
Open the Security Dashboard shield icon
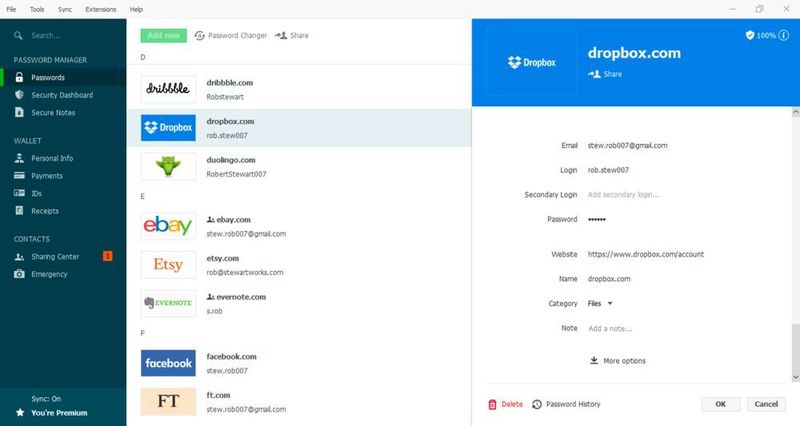pyautogui.click(x=19, y=95)
